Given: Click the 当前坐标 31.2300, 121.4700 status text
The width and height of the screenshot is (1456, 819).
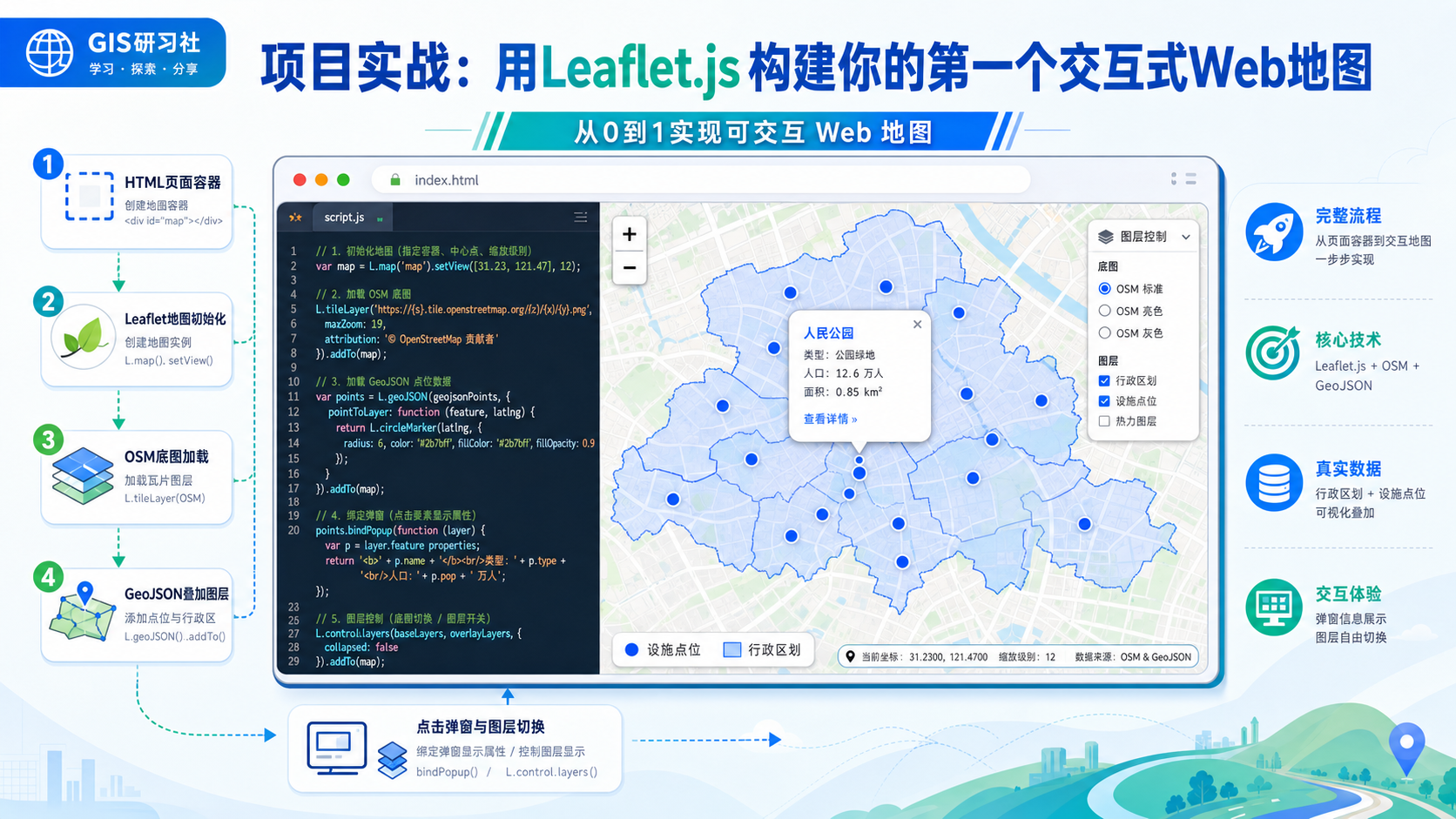Looking at the screenshot, I should [924, 657].
